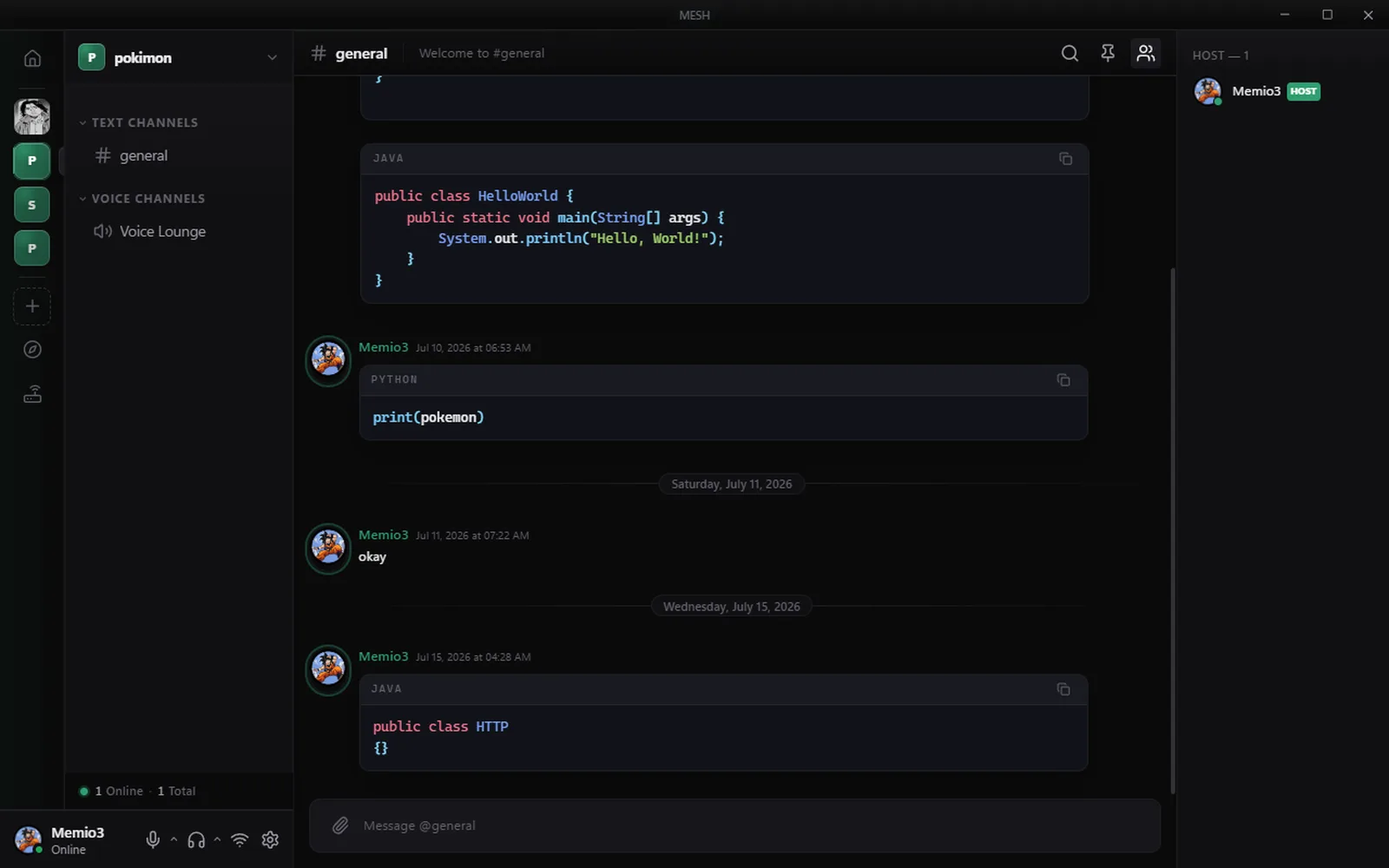This screenshot has width=1389, height=868.
Task: Open the Memio3 user profile panel at bottom
Action: (x=61, y=839)
